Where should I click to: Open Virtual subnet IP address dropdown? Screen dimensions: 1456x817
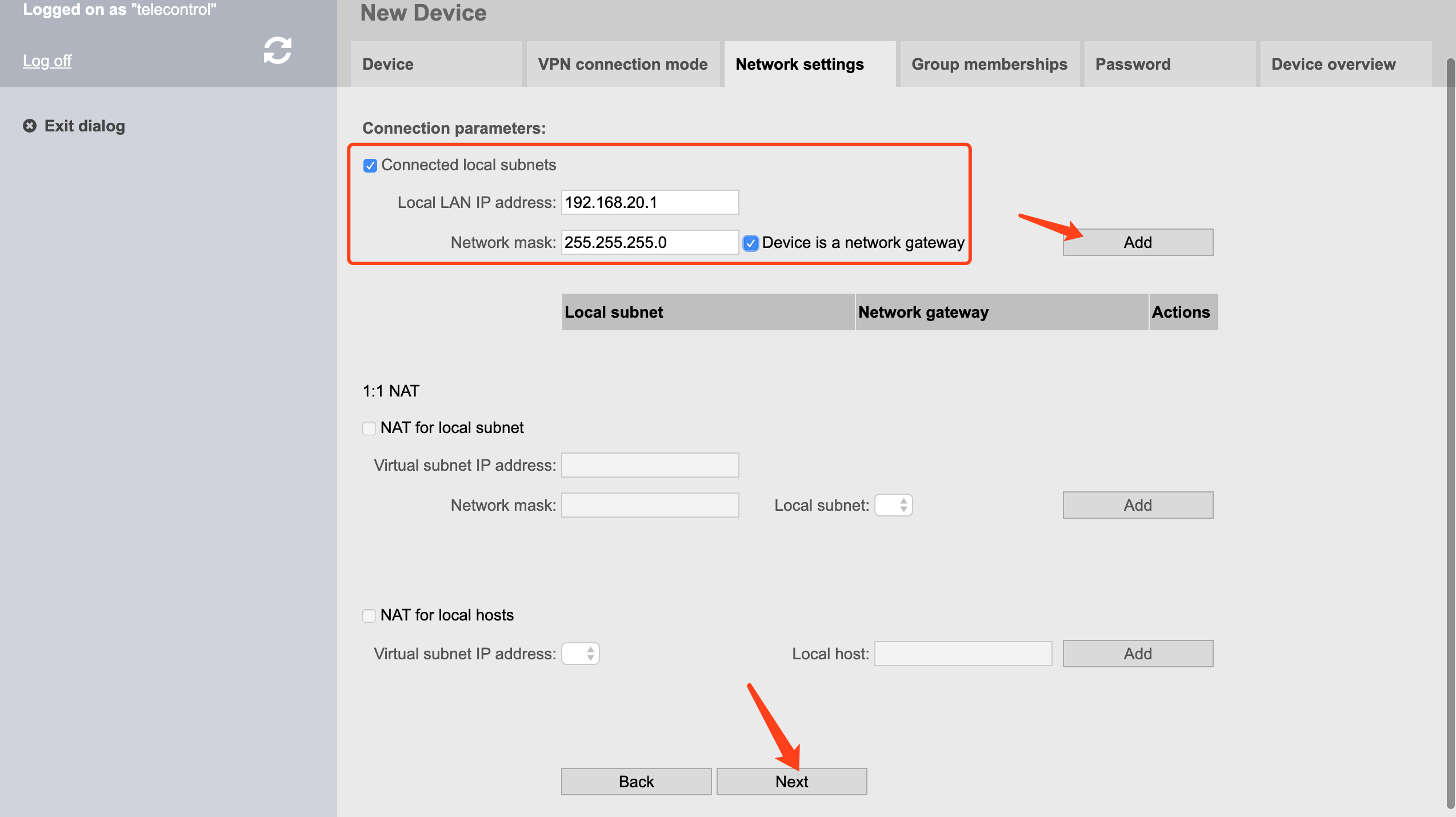581,654
